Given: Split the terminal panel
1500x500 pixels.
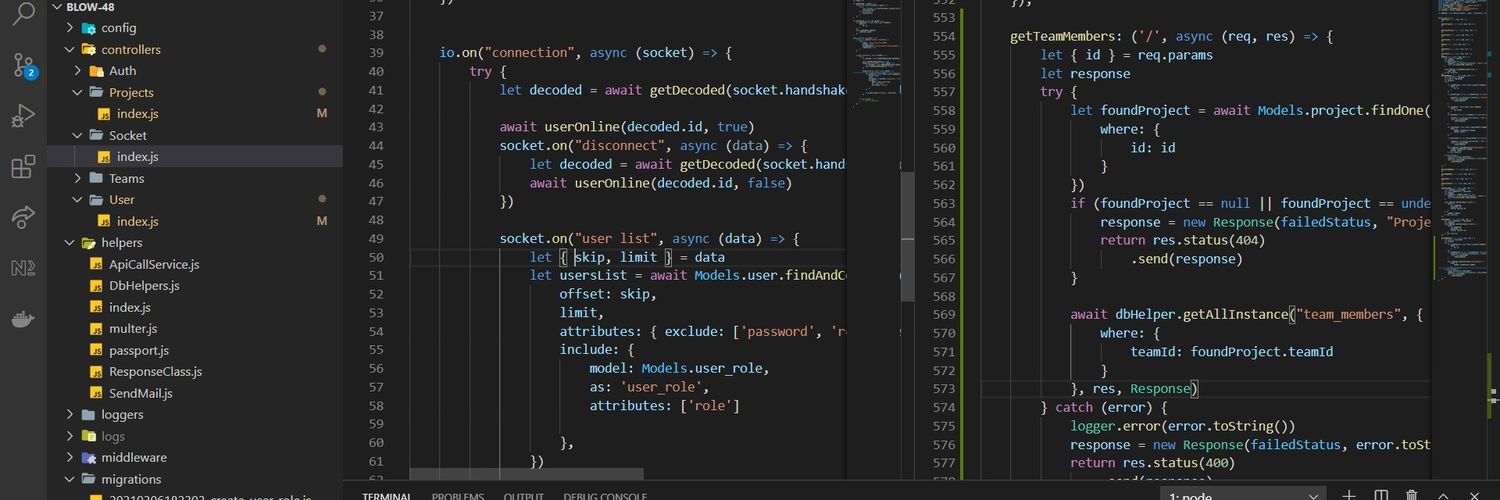Looking at the screenshot, I should click(1381, 495).
